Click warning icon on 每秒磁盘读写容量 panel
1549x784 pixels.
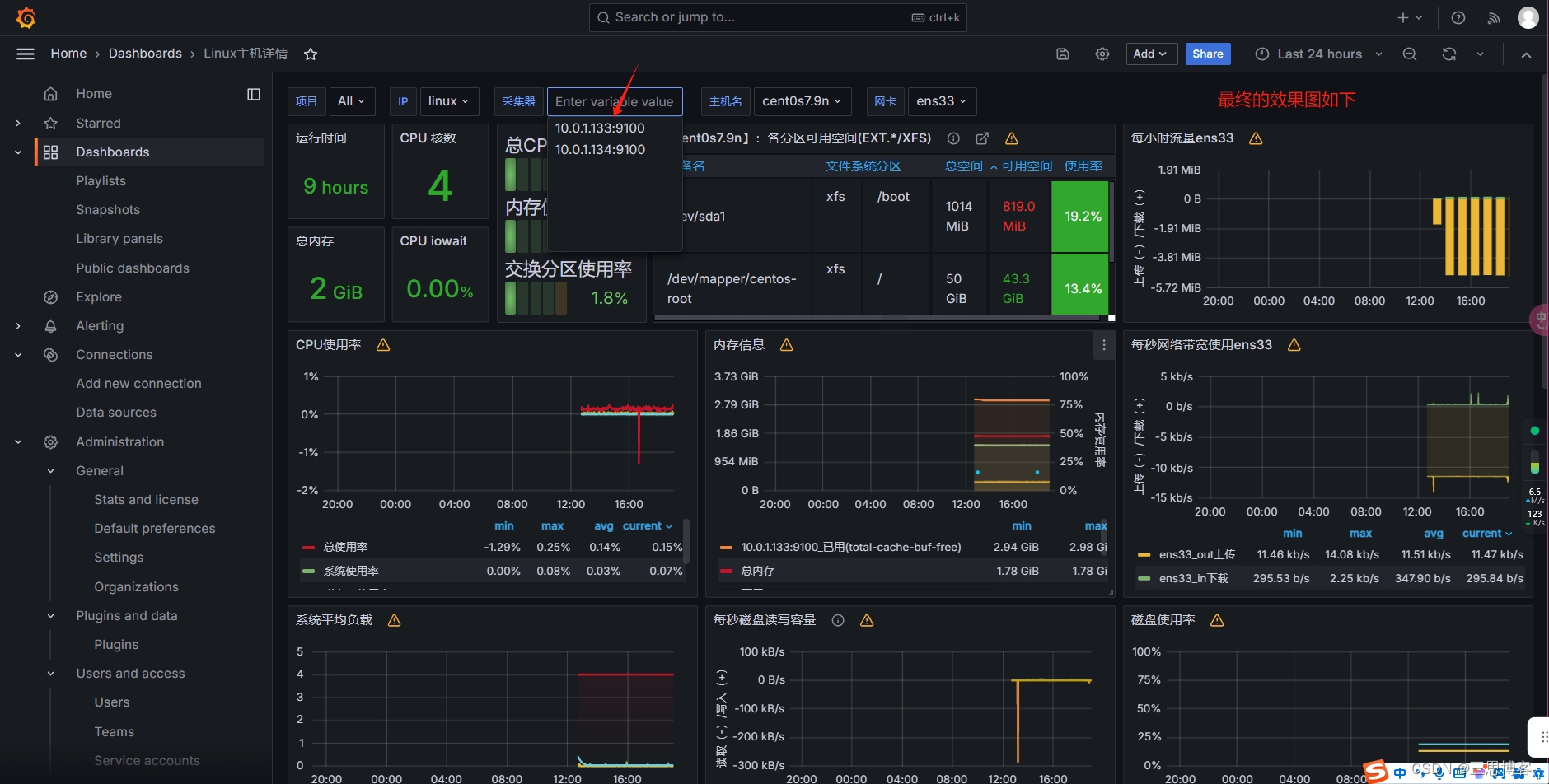[867, 620]
